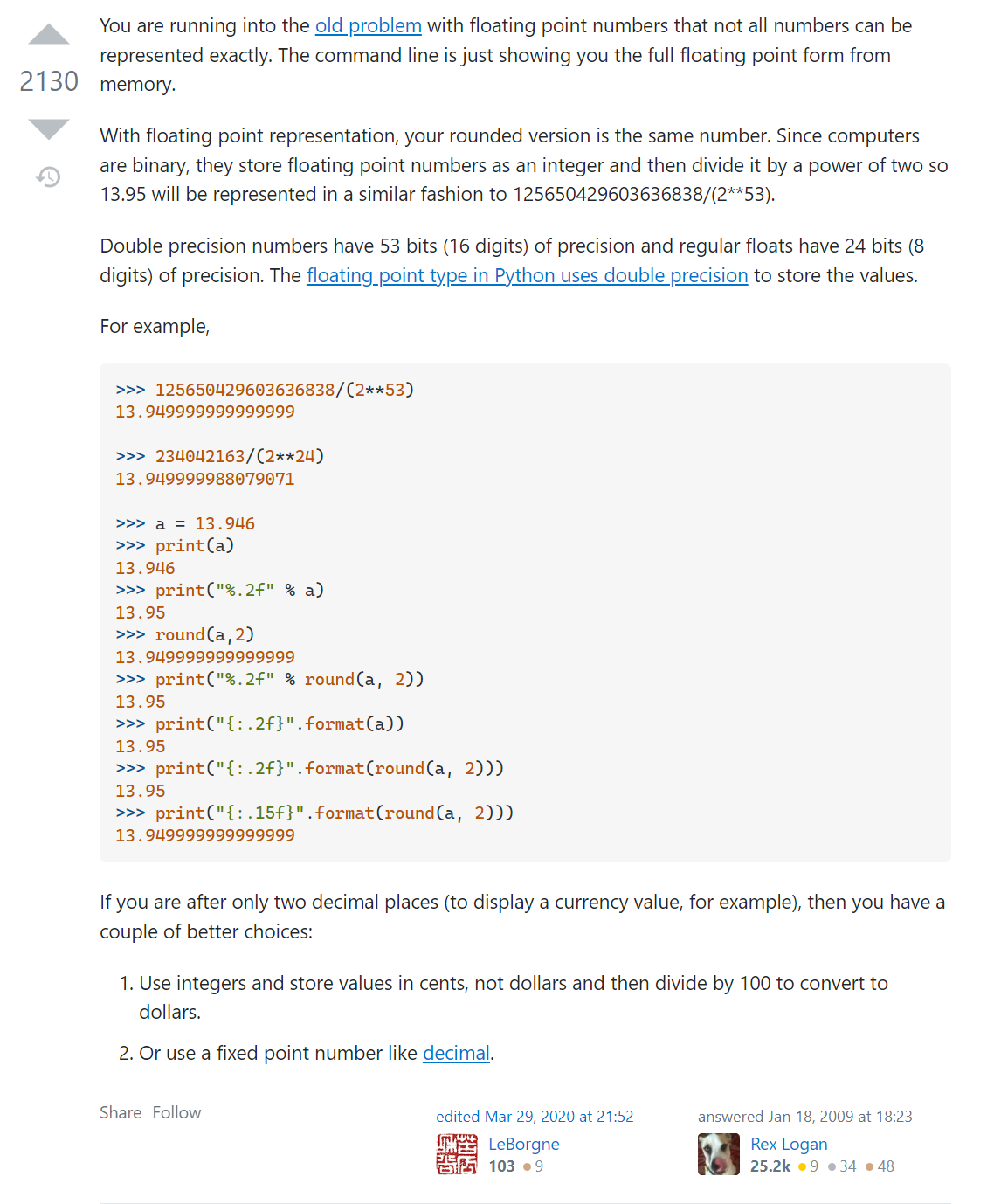Visit Rex Logan's profile via username

[x=789, y=1145]
